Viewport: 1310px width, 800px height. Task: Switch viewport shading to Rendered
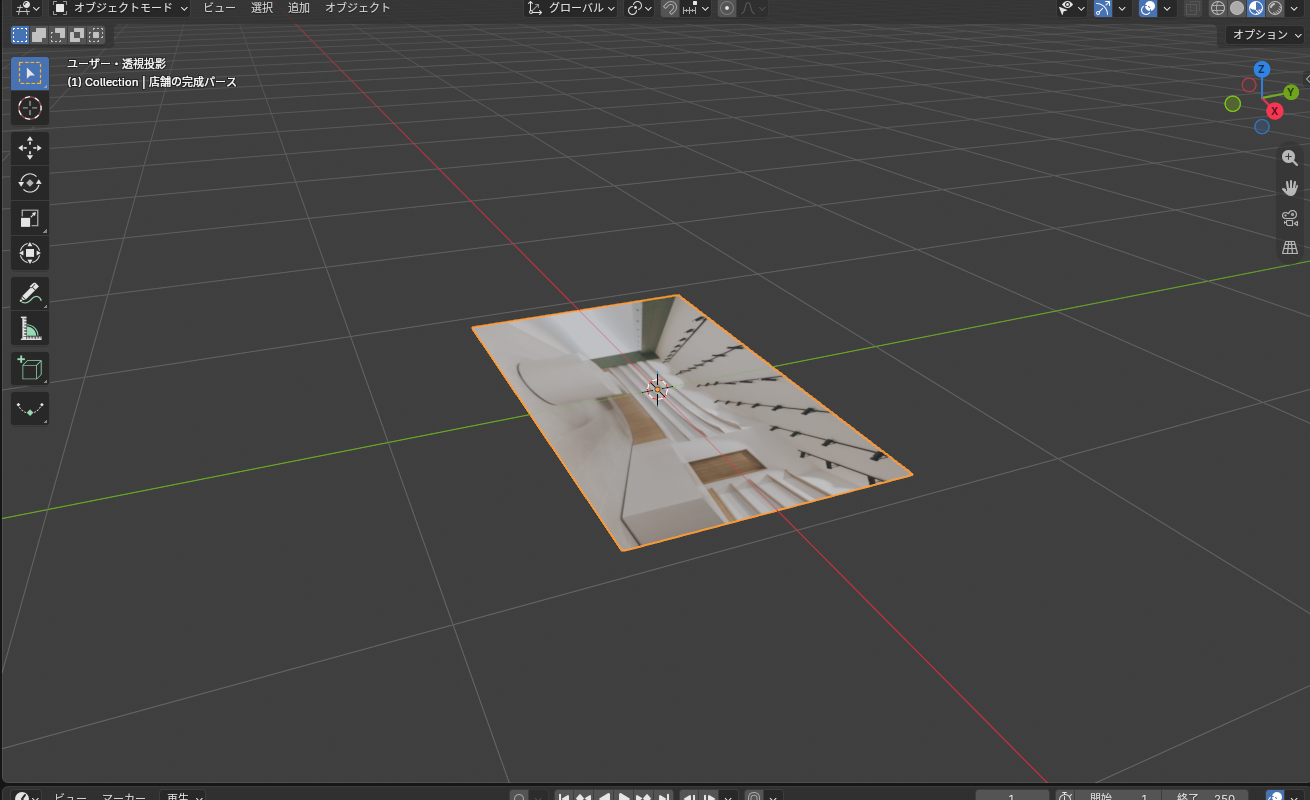coord(1275,8)
